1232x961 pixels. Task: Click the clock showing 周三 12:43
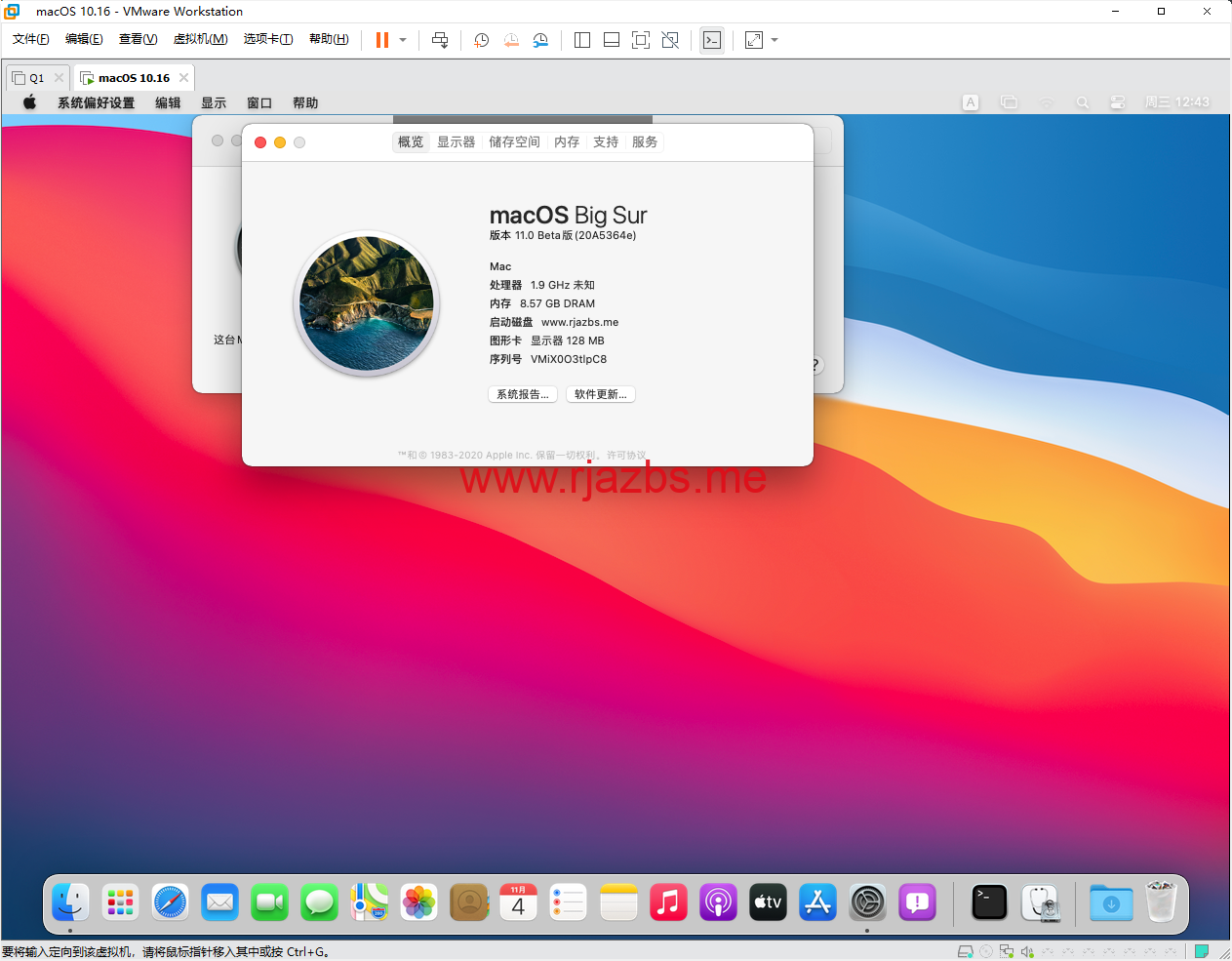point(1177,102)
